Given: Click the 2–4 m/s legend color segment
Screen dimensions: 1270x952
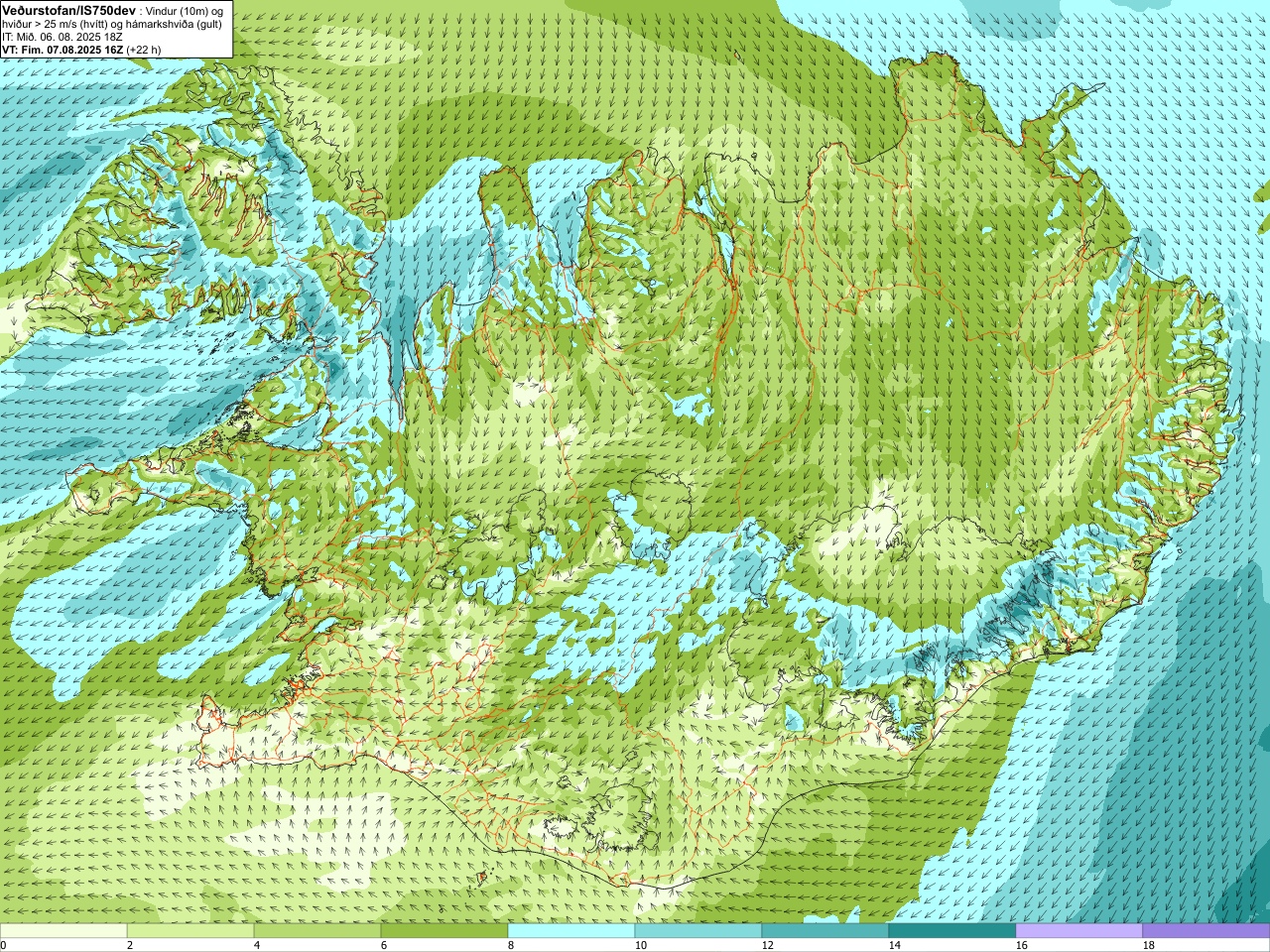Looking at the screenshot, I should 190,931.
